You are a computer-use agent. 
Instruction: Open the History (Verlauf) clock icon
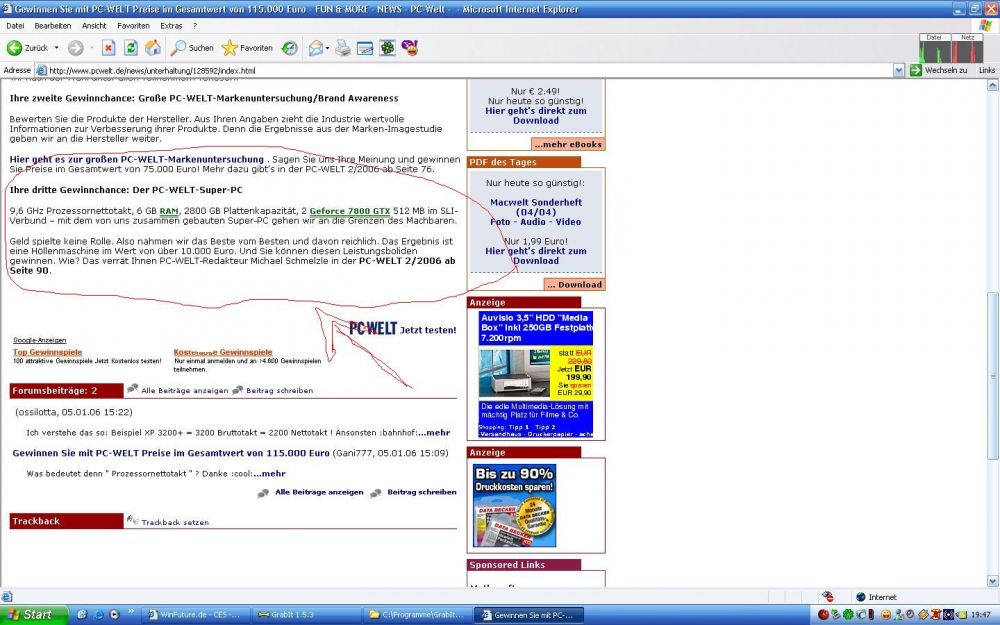click(290, 48)
